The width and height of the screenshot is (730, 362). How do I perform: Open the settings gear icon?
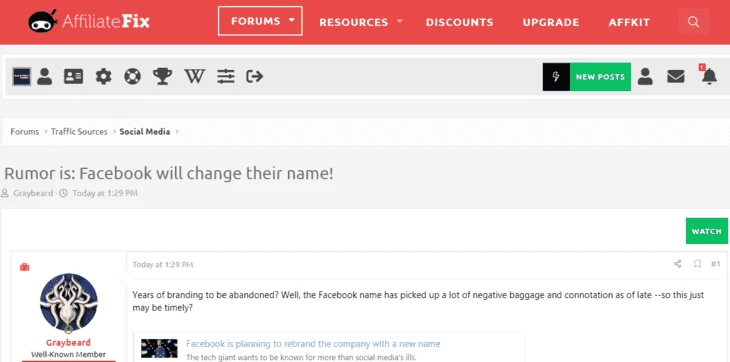pyautogui.click(x=103, y=76)
